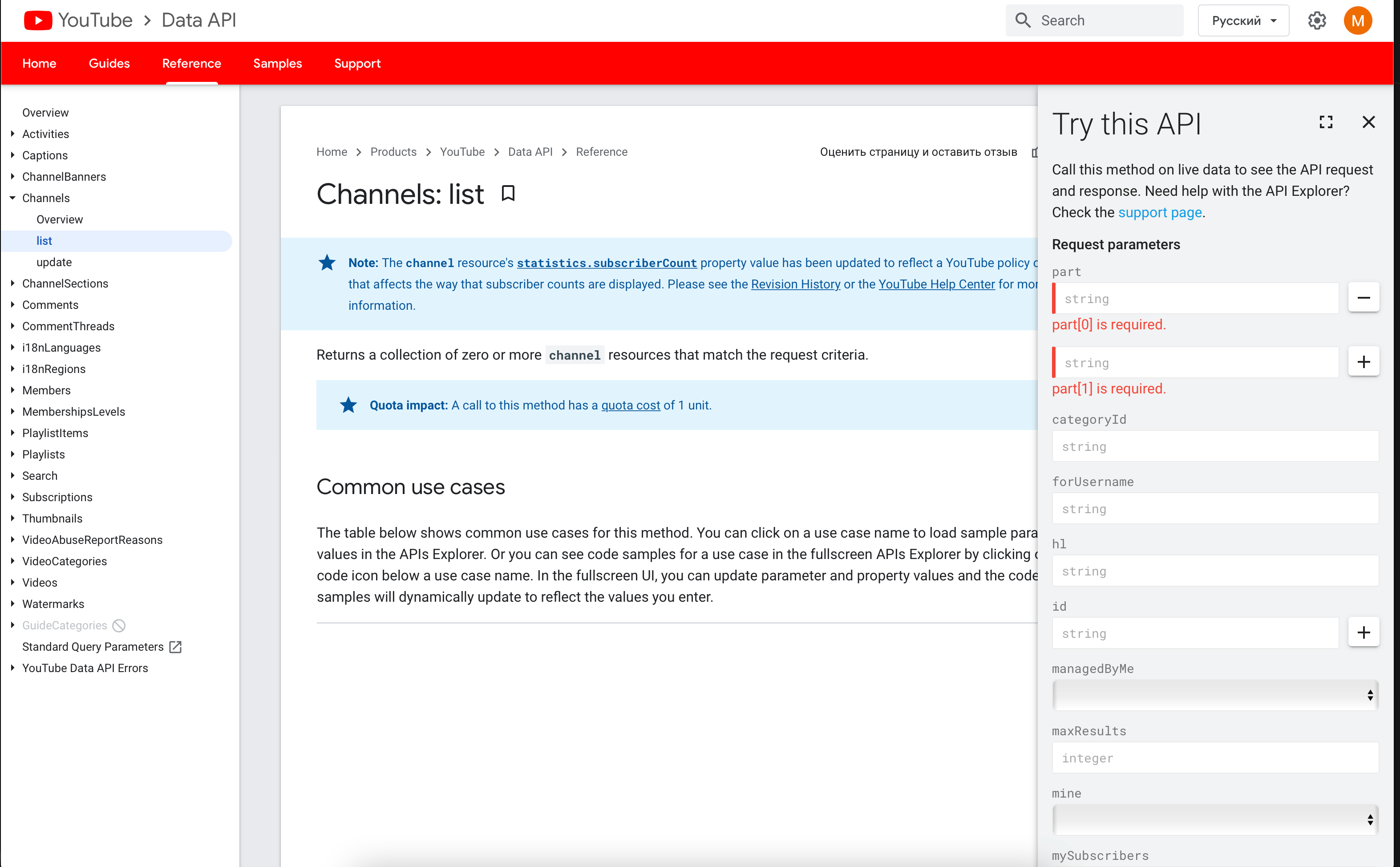Open the Subscriptions tree item
This screenshot has width=1400, height=867.
(x=57, y=497)
